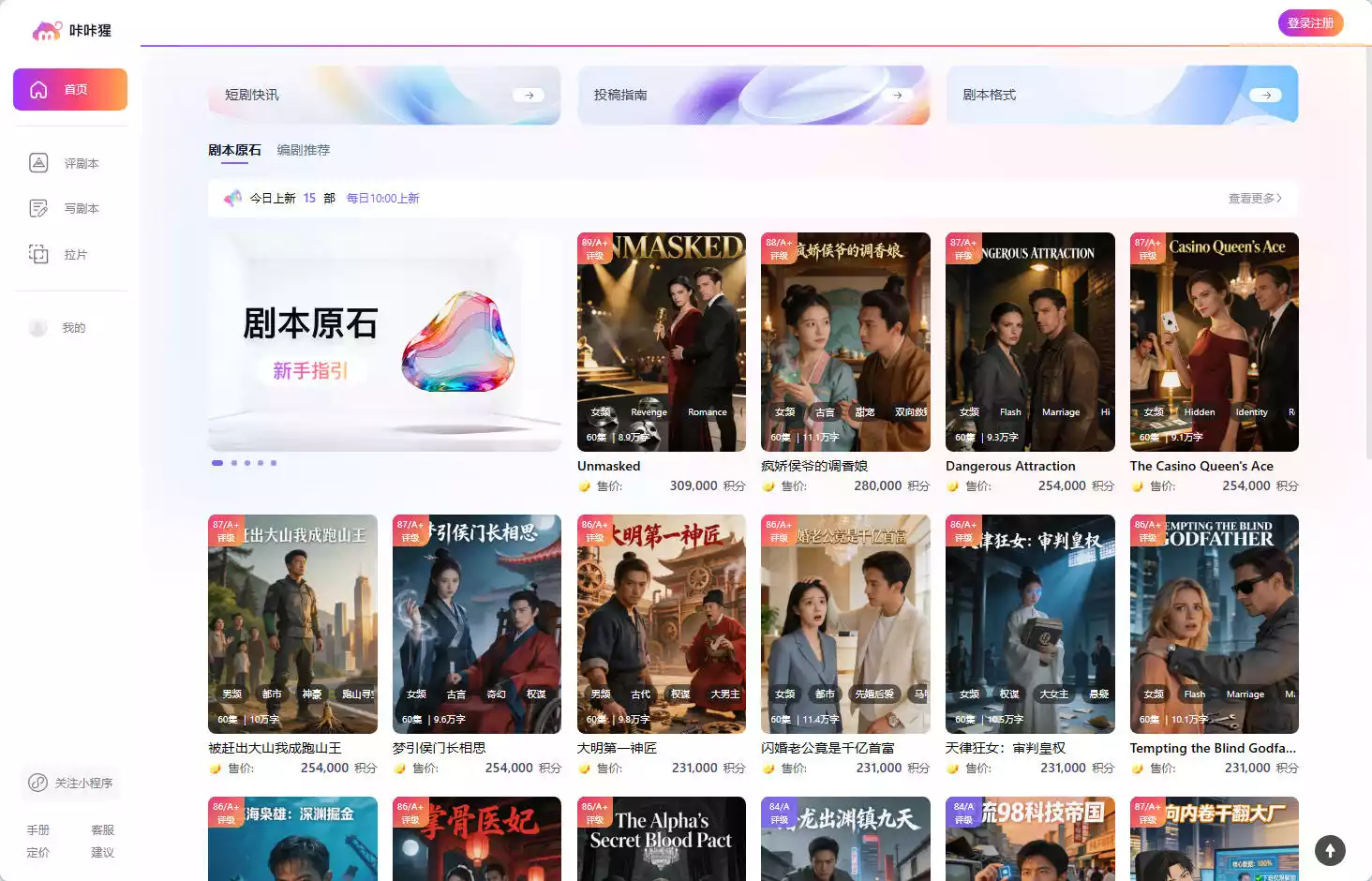Viewport: 1372px width, 881px height.
Task: Click the title '被赶出大山我成跑山王'
Action: [x=275, y=748]
